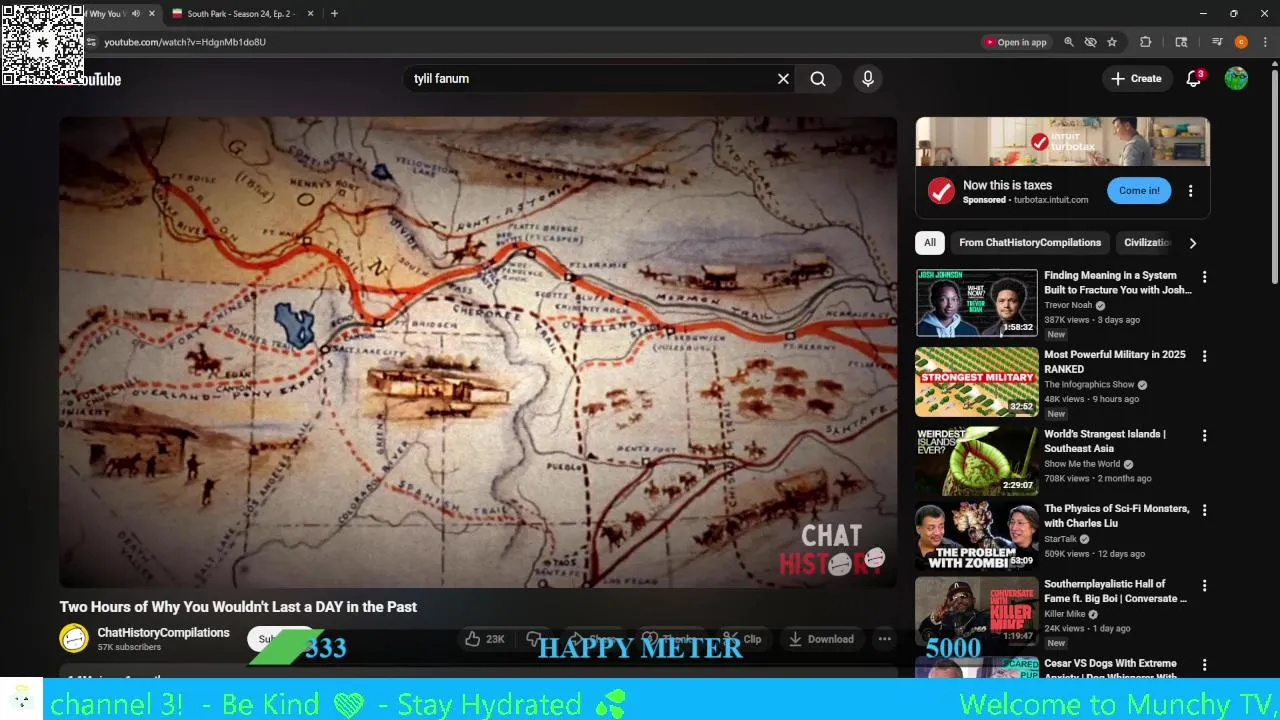The width and height of the screenshot is (1280, 720).
Task: Open the StarTalk channel link
Action: pos(1060,539)
